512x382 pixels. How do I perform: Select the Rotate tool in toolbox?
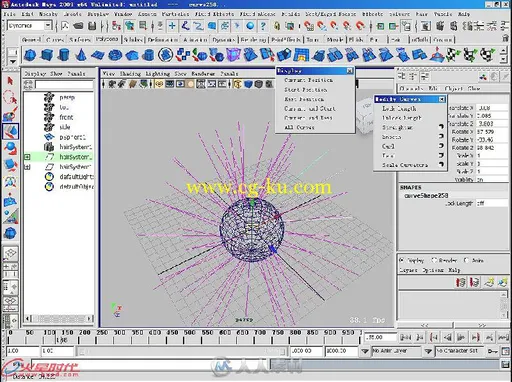pyautogui.click(x=10, y=148)
